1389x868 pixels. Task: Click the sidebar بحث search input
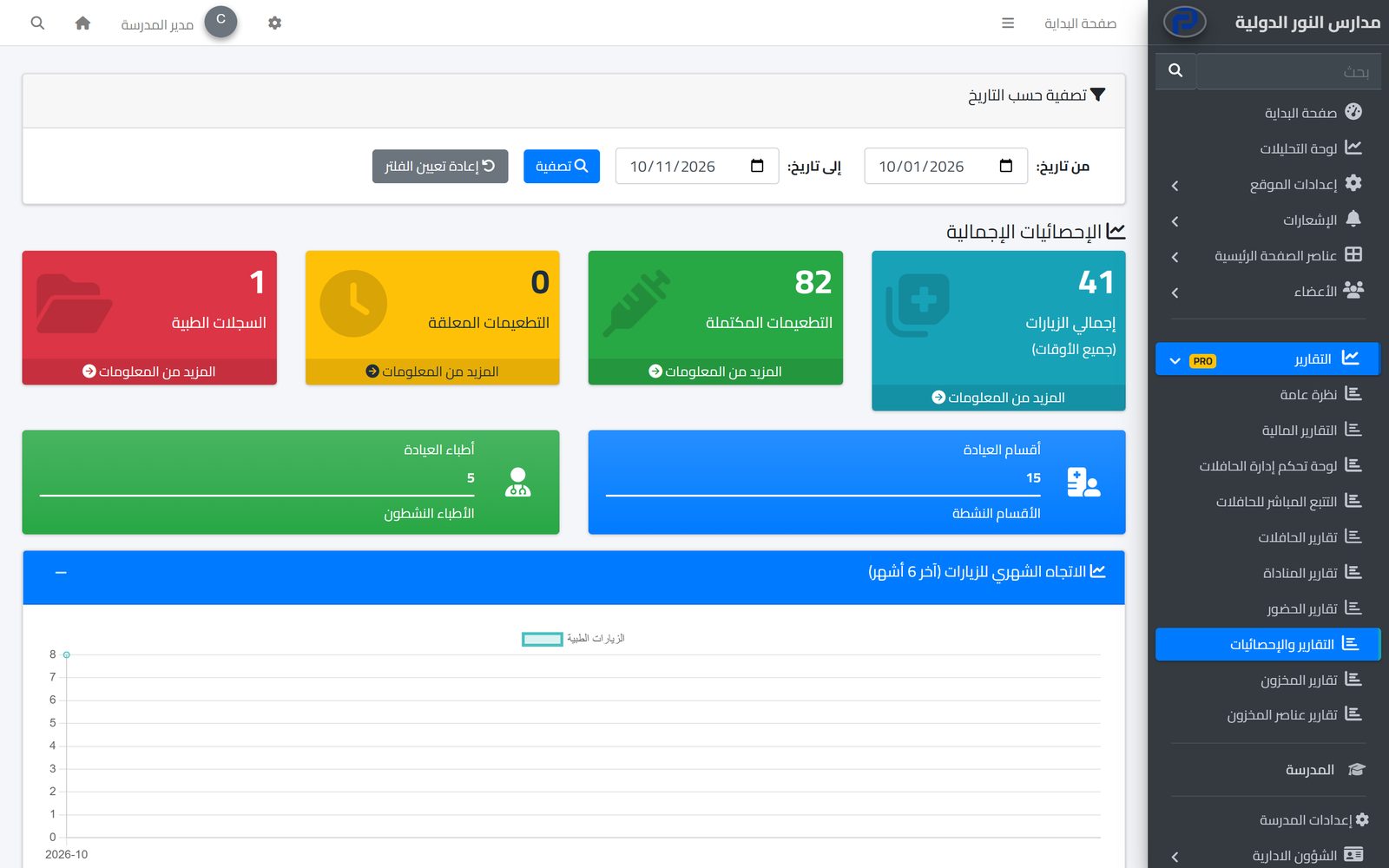1288,71
